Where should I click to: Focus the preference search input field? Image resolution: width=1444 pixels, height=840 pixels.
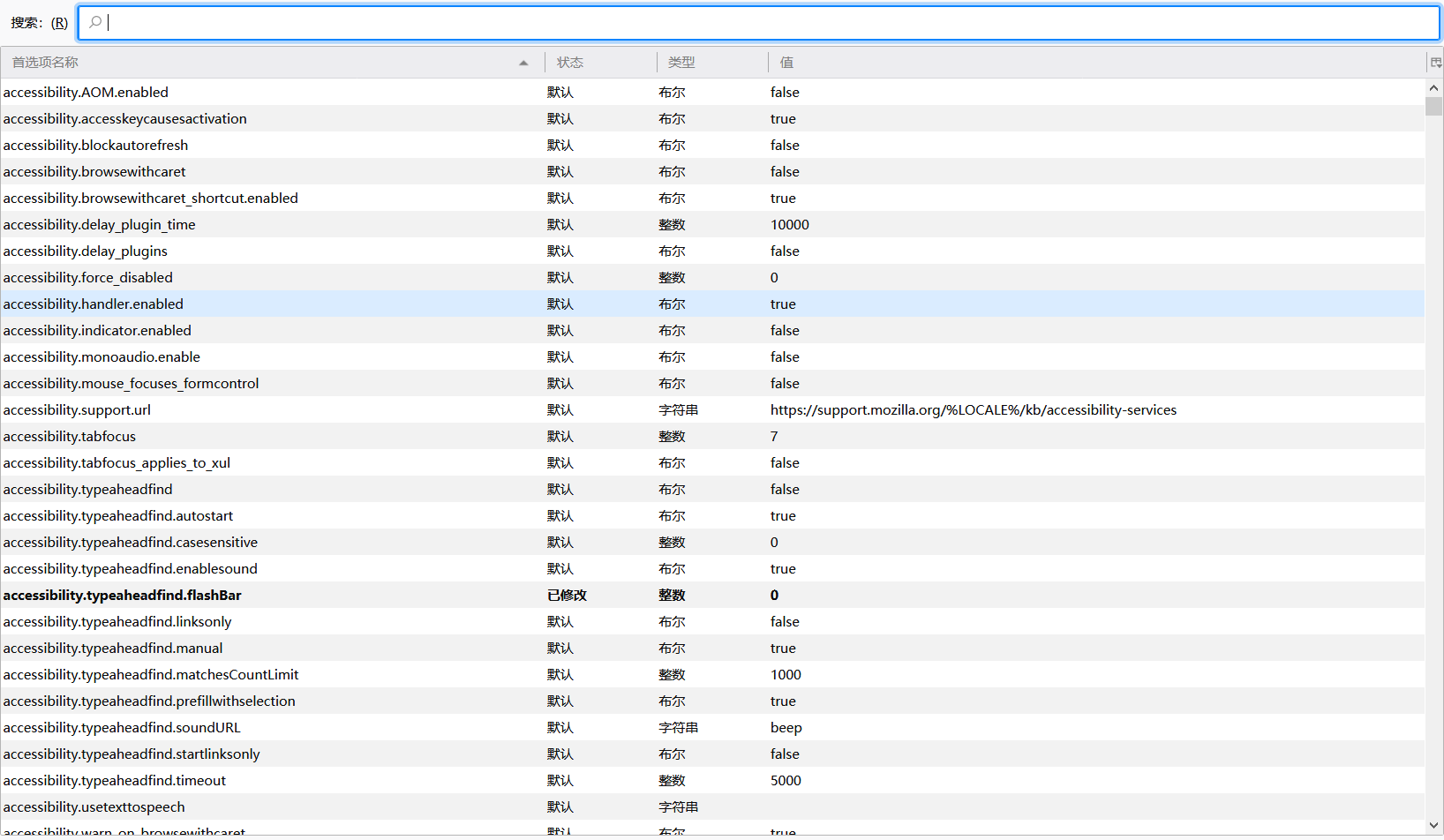click(x=759, y=23)
